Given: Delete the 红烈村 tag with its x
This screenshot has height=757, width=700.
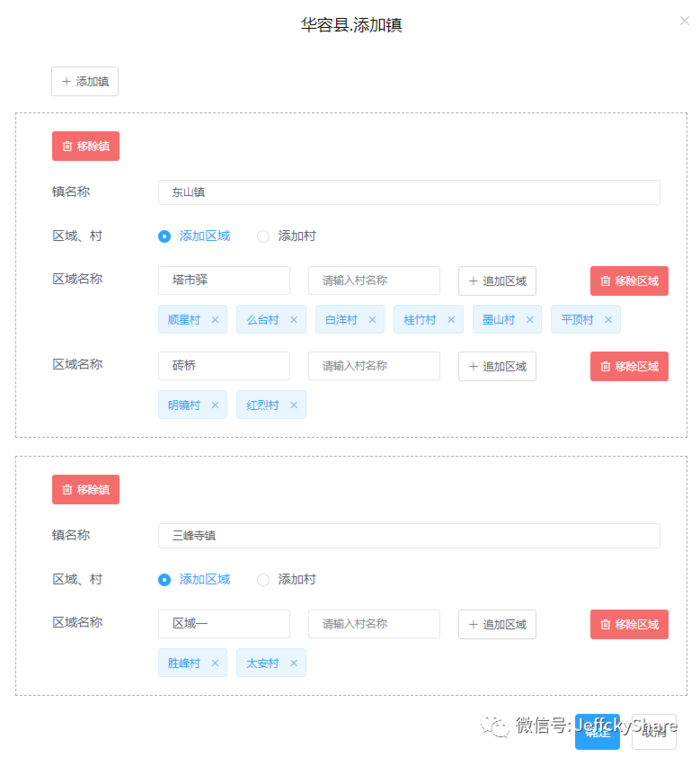Looking at the screenshot, I should pos(294,405).
